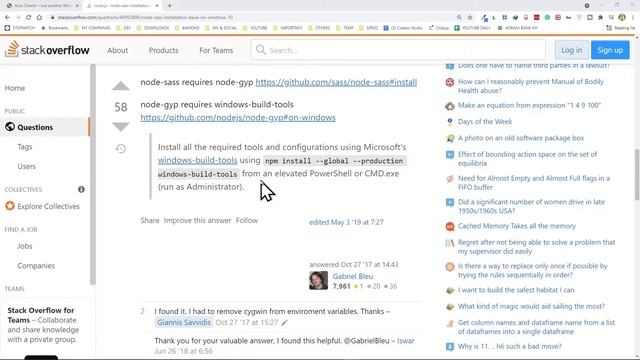Open Gabriel Bleu's avatar picture
Screen dimensions: 640x360
[318, 280]
